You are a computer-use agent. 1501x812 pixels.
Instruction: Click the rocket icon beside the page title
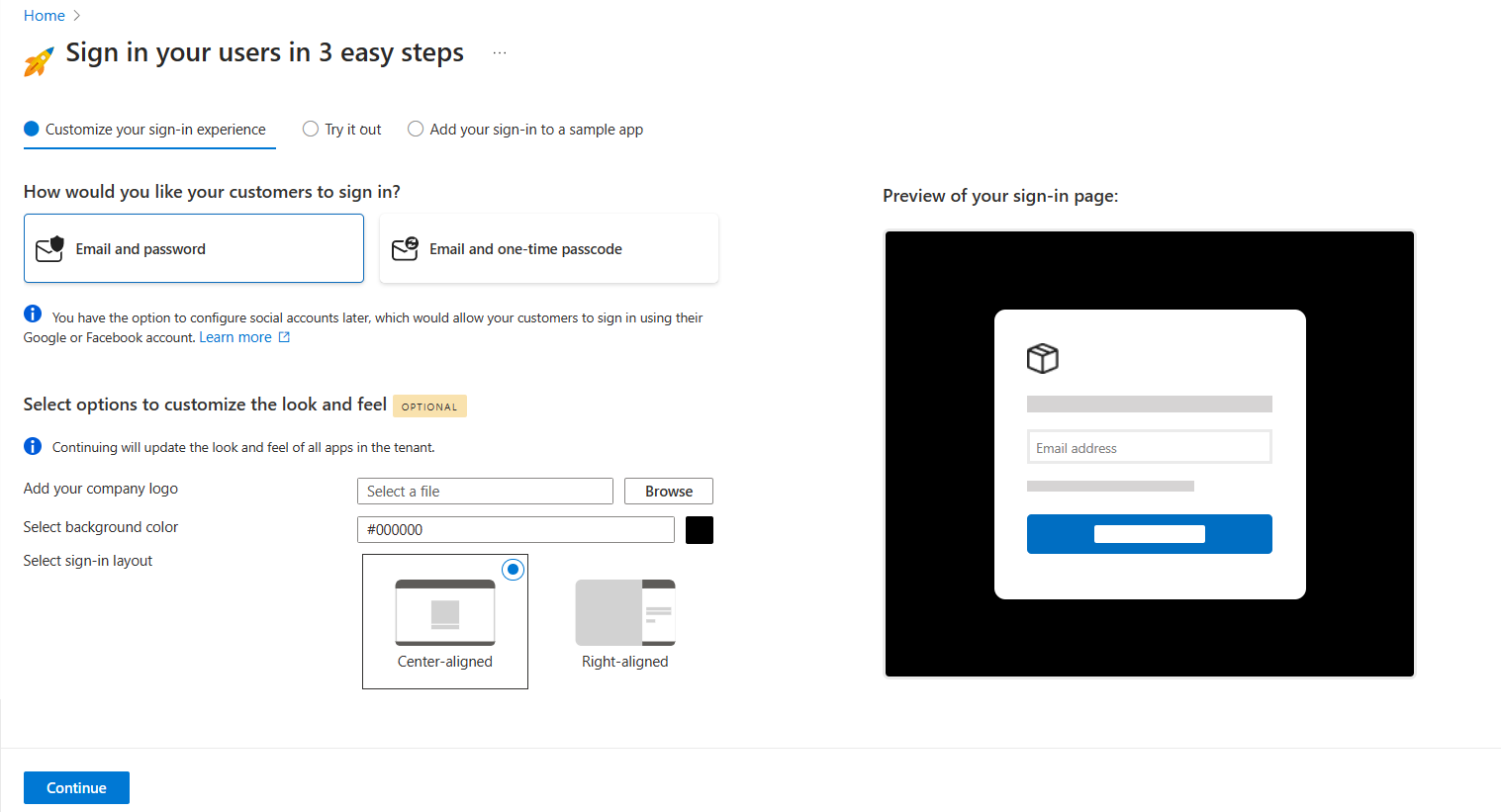[x=38, y=57]
